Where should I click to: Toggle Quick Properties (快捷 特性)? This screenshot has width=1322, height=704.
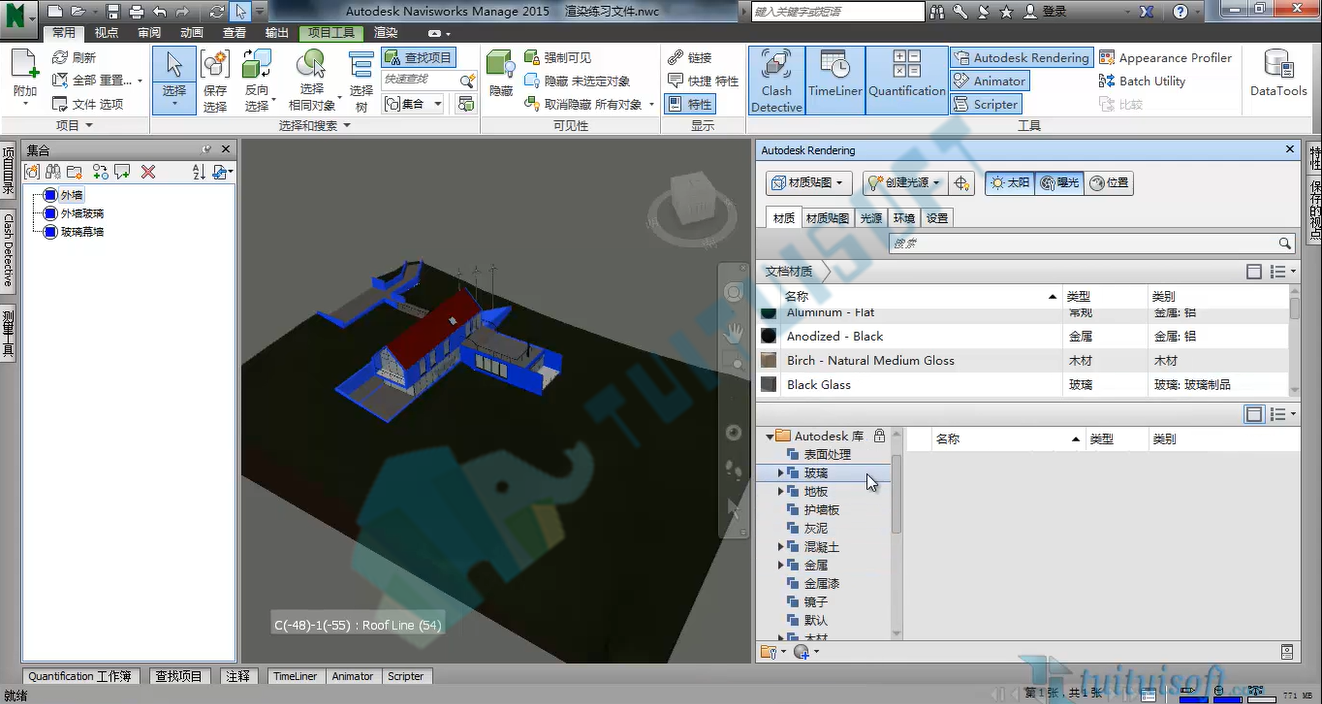point(703,81)
